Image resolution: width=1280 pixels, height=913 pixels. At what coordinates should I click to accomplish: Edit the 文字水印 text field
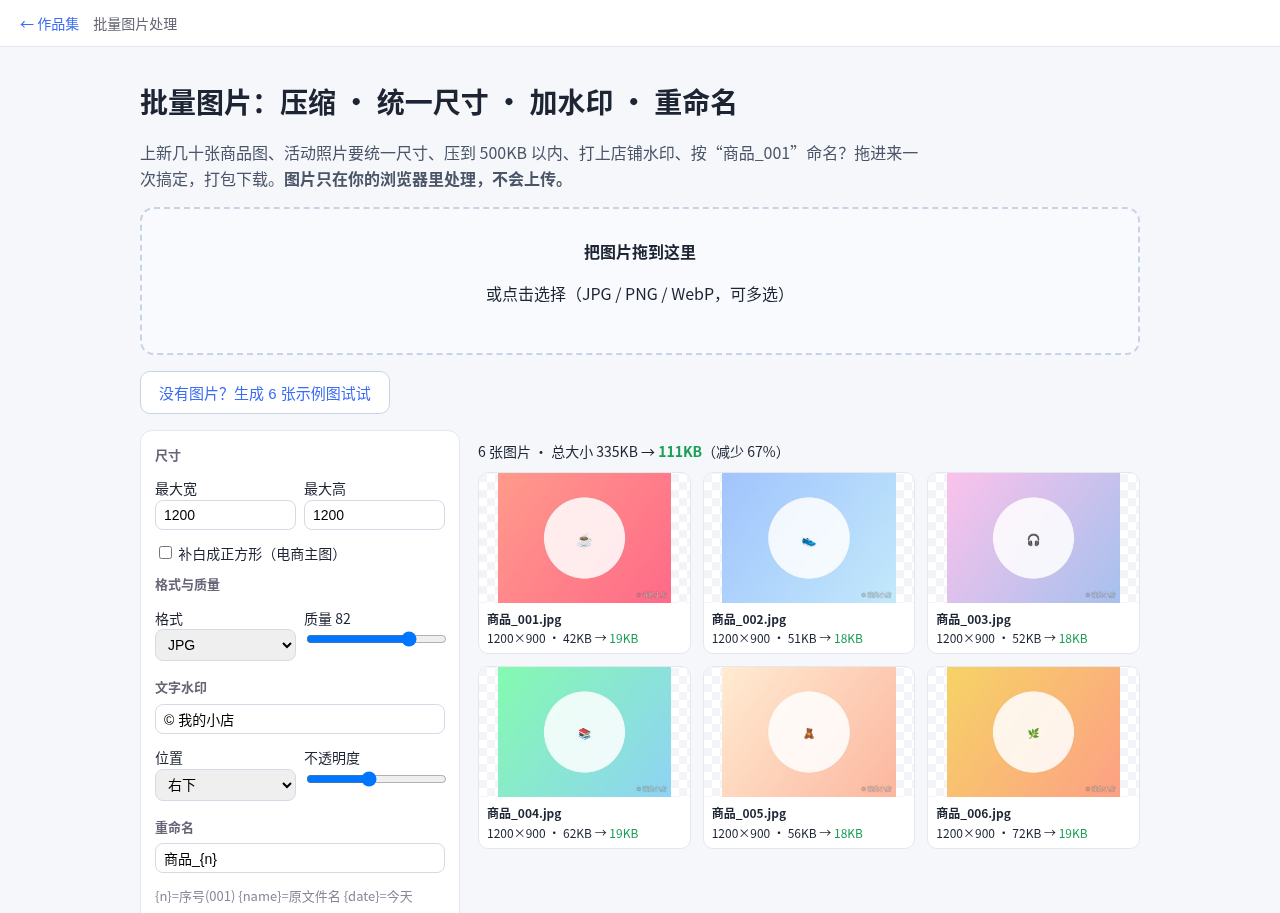point(300,719)
